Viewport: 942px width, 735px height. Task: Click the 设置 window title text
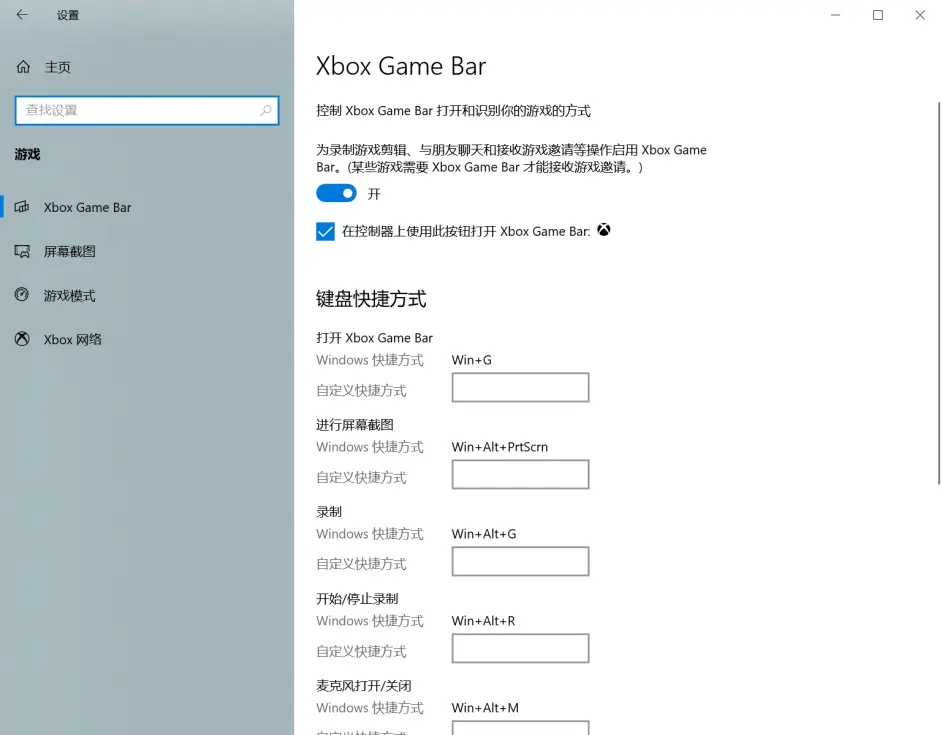tap(68, 15)
